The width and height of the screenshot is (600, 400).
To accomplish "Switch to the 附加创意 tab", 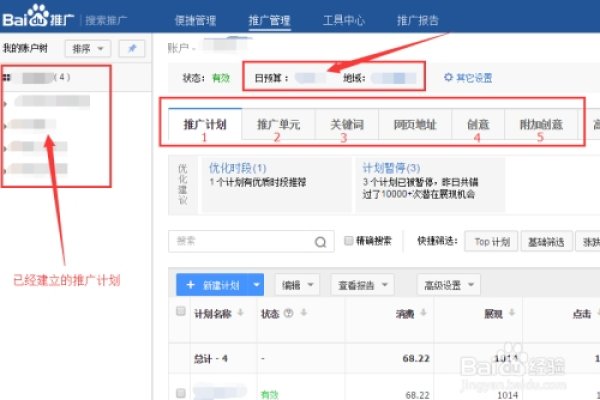I will [541, 124].
